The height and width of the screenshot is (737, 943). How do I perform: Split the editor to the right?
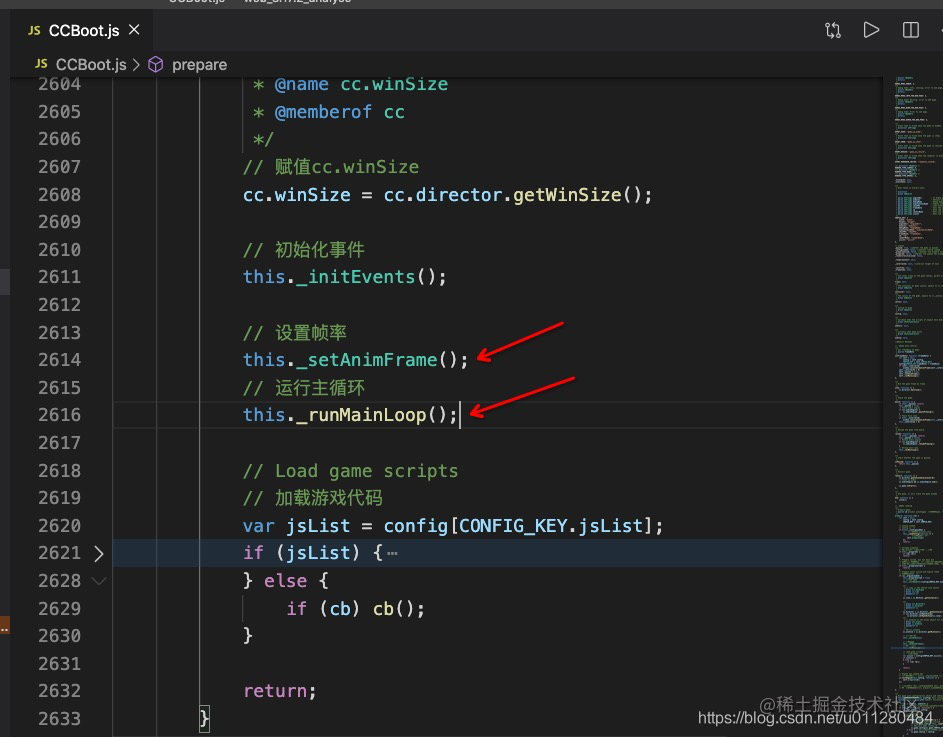[911, 30]
